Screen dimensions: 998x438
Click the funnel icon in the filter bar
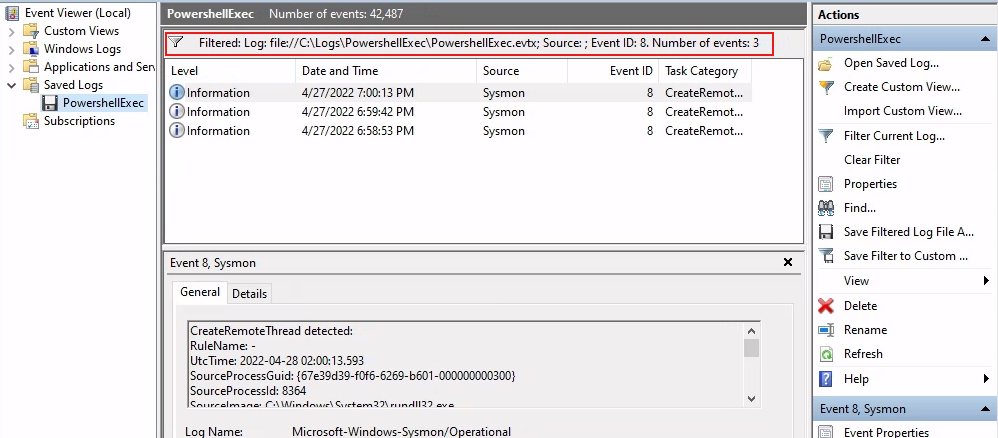(x=177, y=43)
